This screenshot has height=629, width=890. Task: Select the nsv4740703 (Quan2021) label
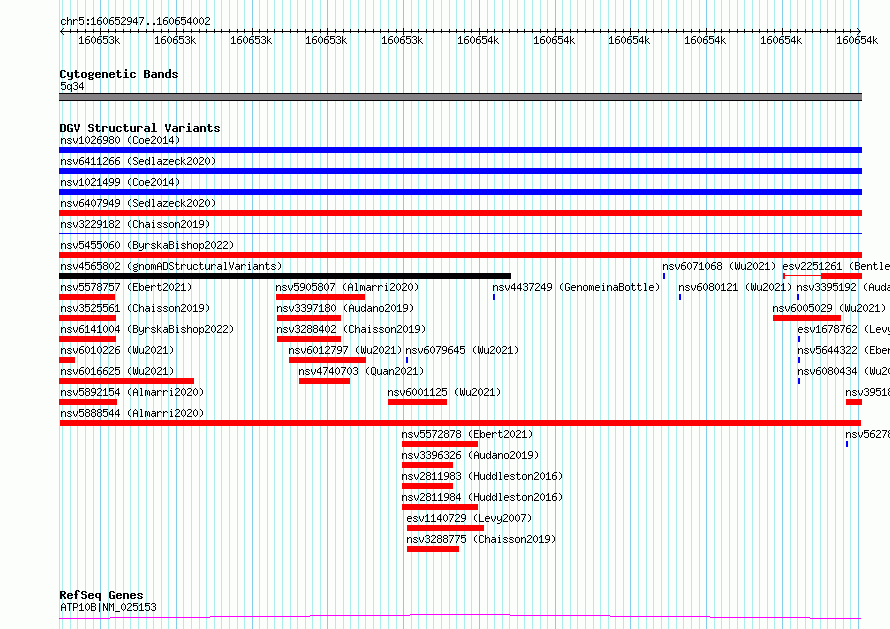coord(361,371)
